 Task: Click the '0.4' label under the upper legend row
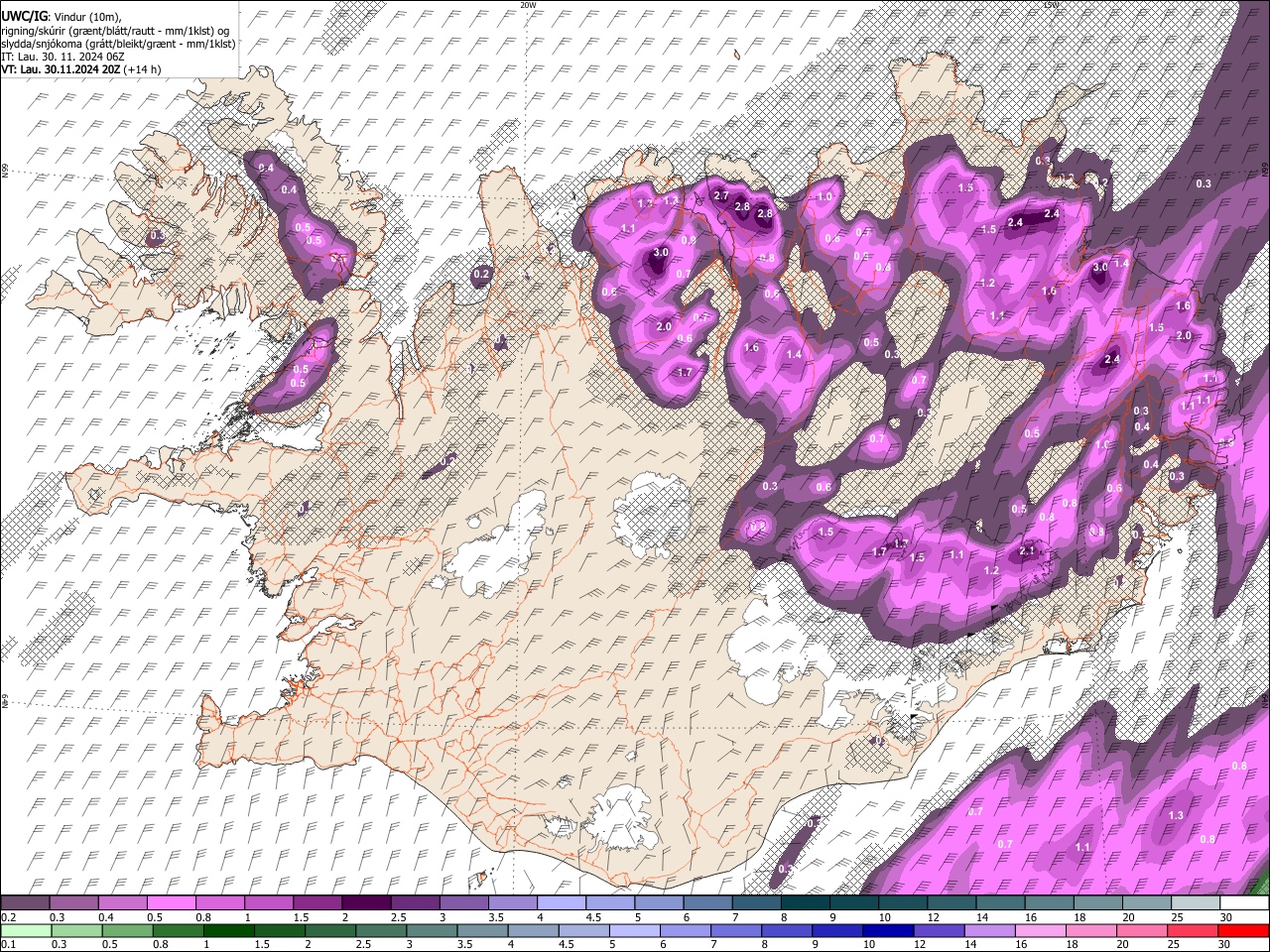[106, 917]
